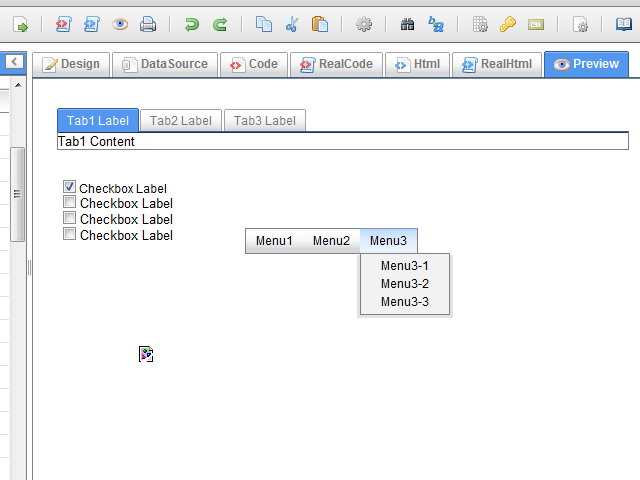640x480 pixels.
Task: Click the printer icon in toolbar
Action: [148, 24]
